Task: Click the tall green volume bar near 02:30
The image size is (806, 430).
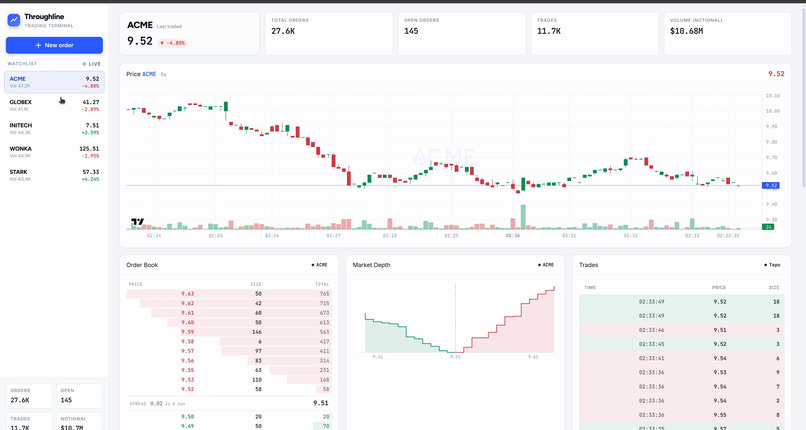Action: pos(523,217)
